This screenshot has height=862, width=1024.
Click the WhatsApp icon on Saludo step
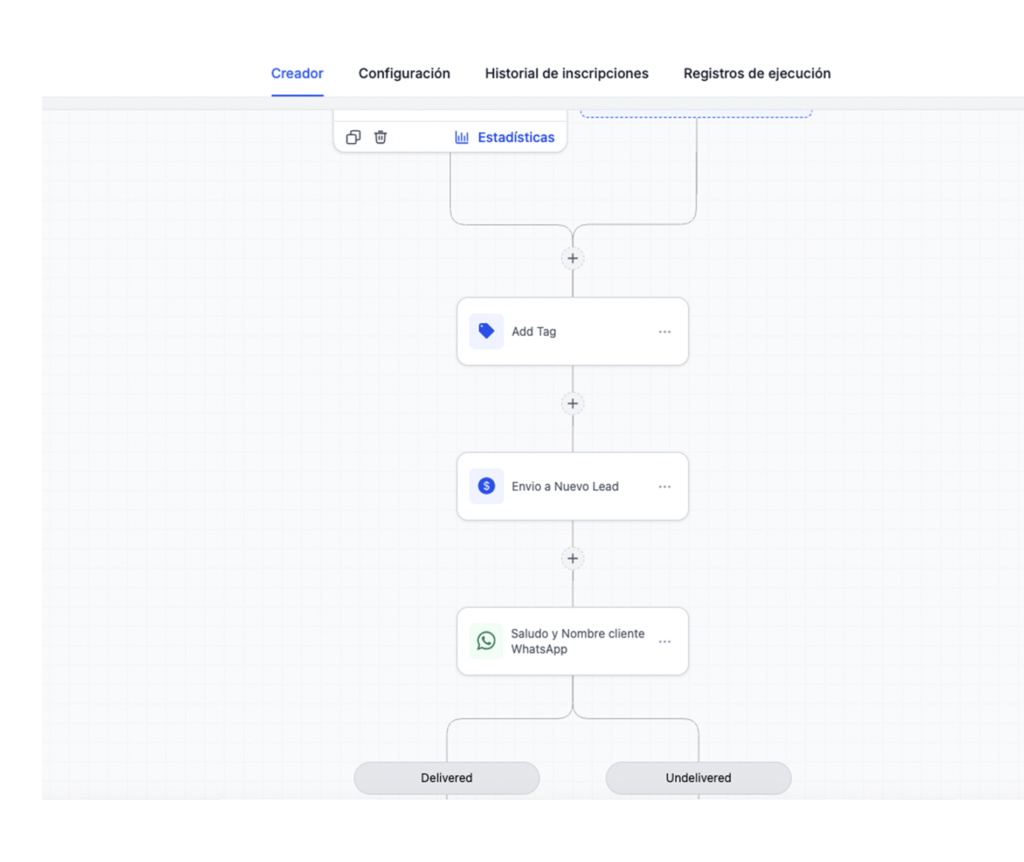[486, 641]
